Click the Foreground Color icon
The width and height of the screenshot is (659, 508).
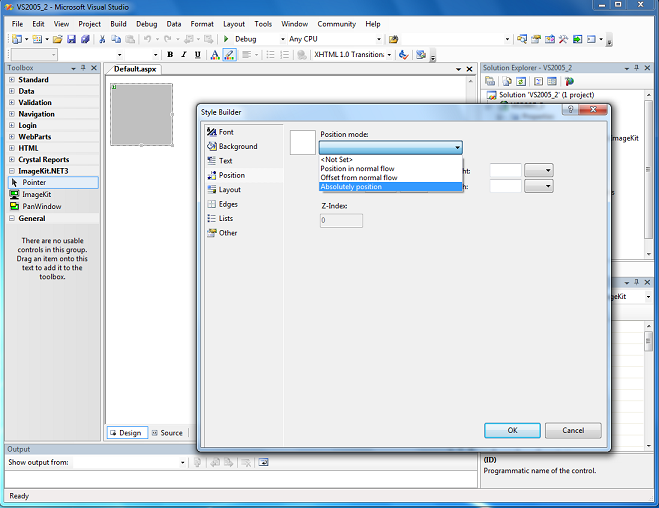click(x=215, y=55)
